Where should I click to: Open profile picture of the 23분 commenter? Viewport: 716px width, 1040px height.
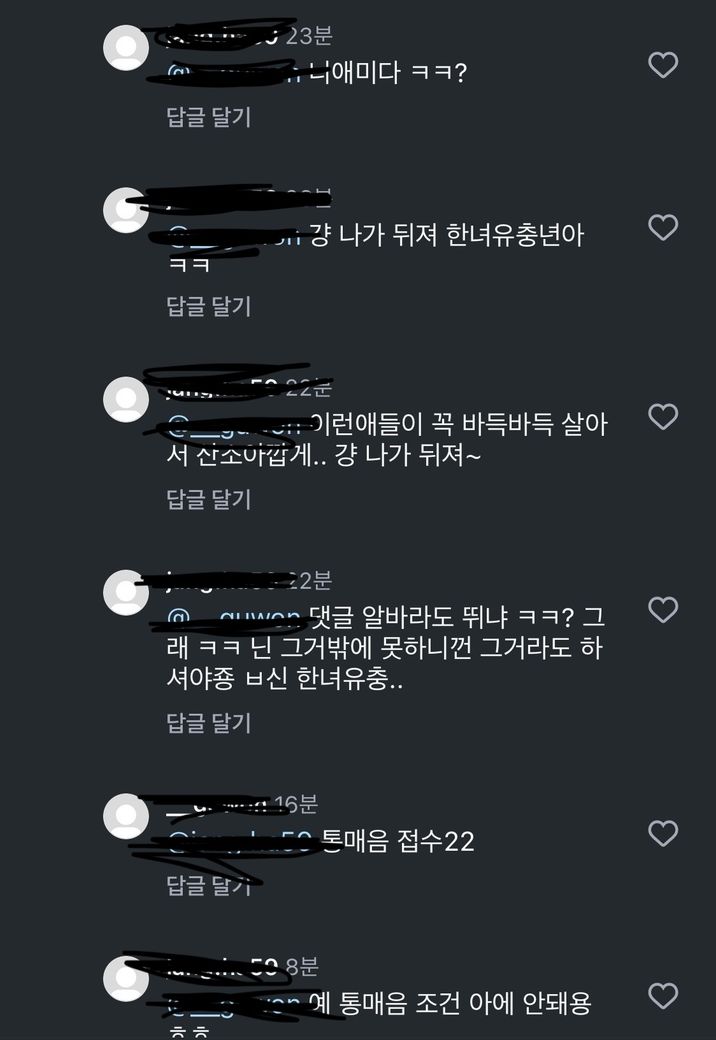[126, 48]
